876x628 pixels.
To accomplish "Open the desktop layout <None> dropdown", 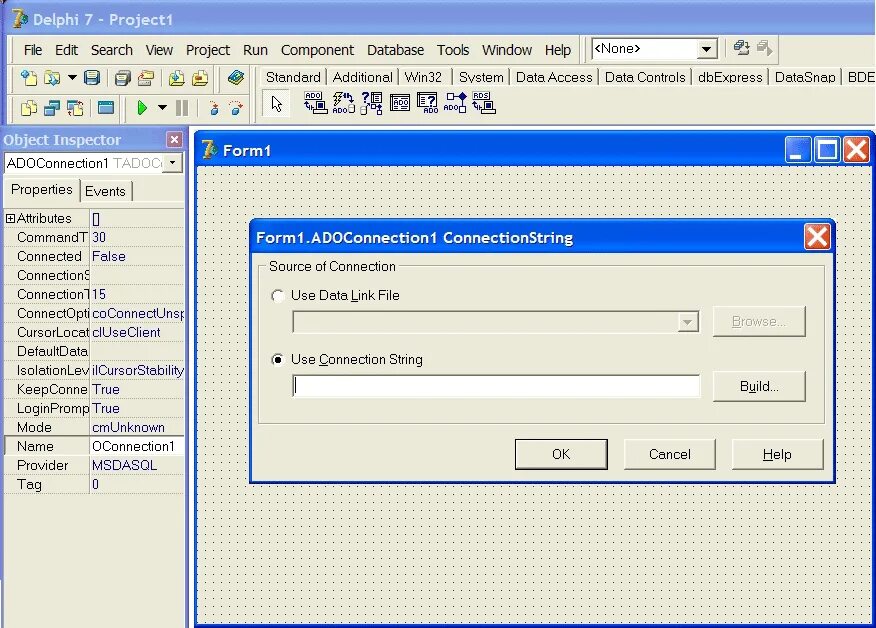I will (706, 49).
